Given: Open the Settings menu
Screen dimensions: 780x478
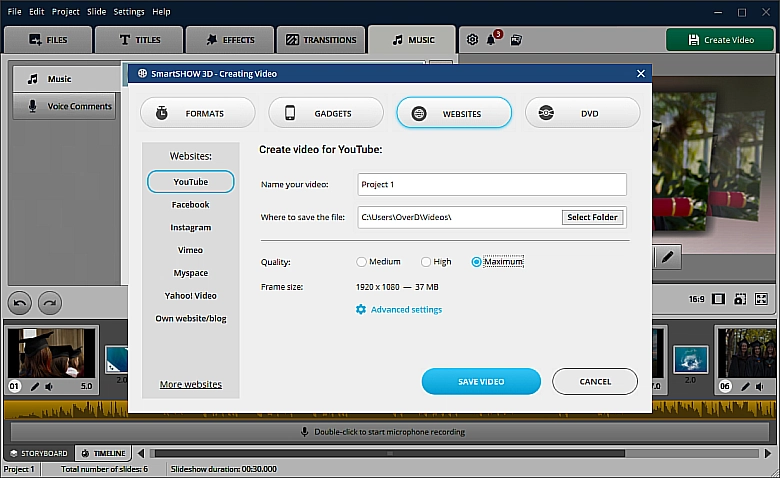Looking at the screenshot, I should pyautogui.click(x=129, y=11).
